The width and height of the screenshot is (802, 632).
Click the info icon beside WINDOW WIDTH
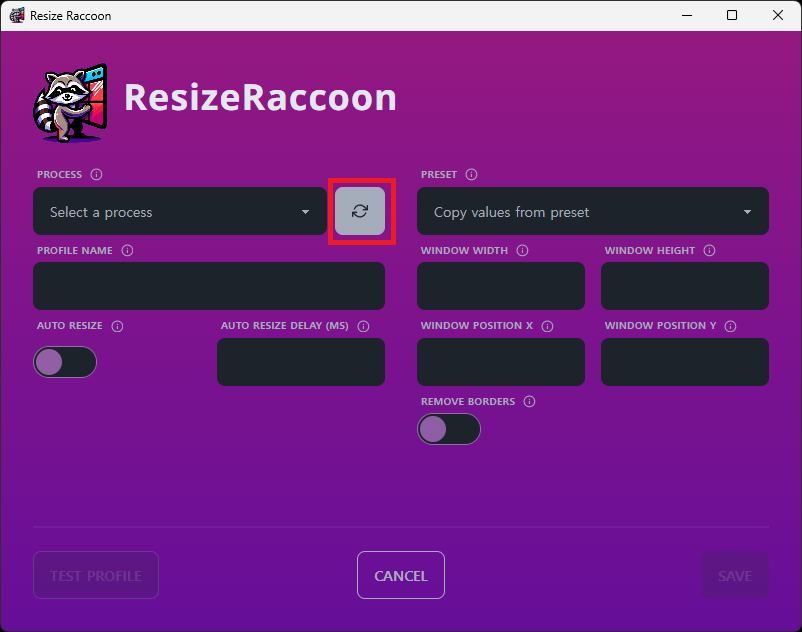click(x=522, y=251)
